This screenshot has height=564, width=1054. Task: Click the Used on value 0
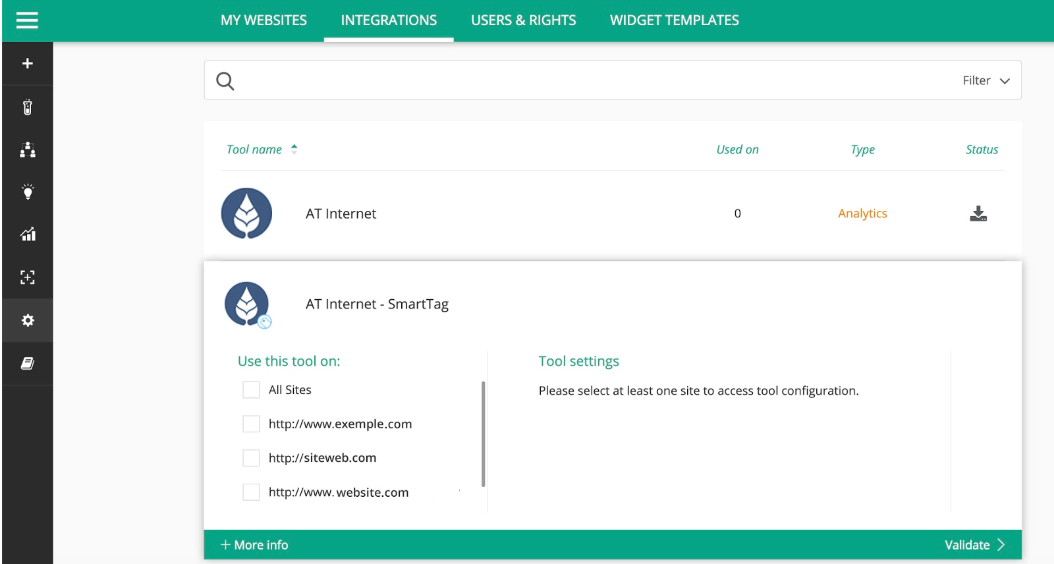(x=737, y=214)
